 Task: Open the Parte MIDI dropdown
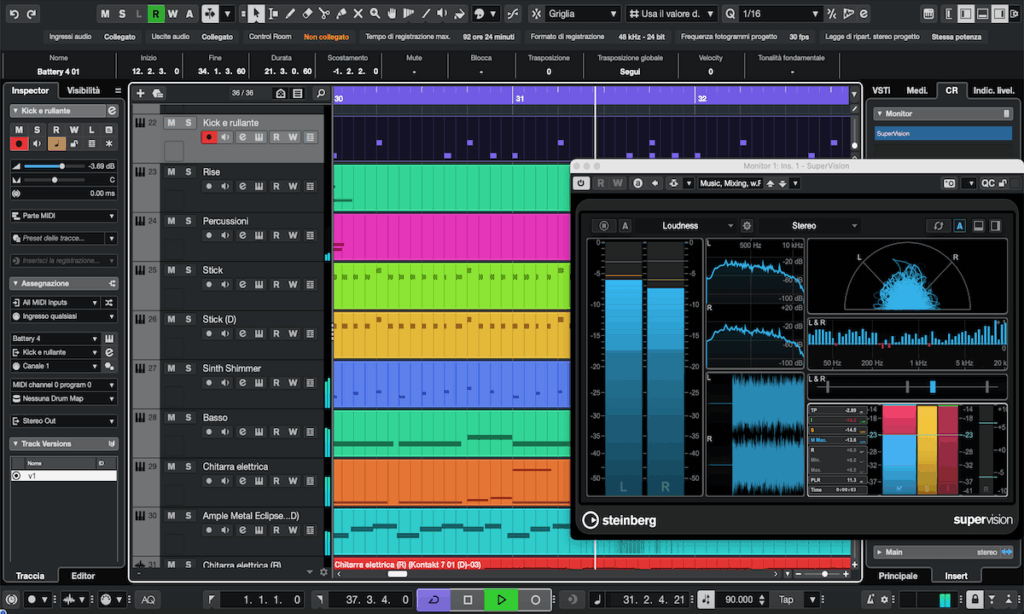(x=64, y=216)
